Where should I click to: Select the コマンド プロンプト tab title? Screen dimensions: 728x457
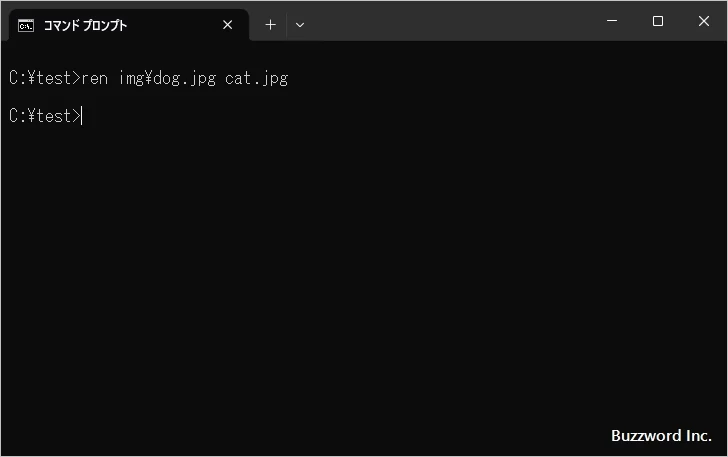coord(85,25)
